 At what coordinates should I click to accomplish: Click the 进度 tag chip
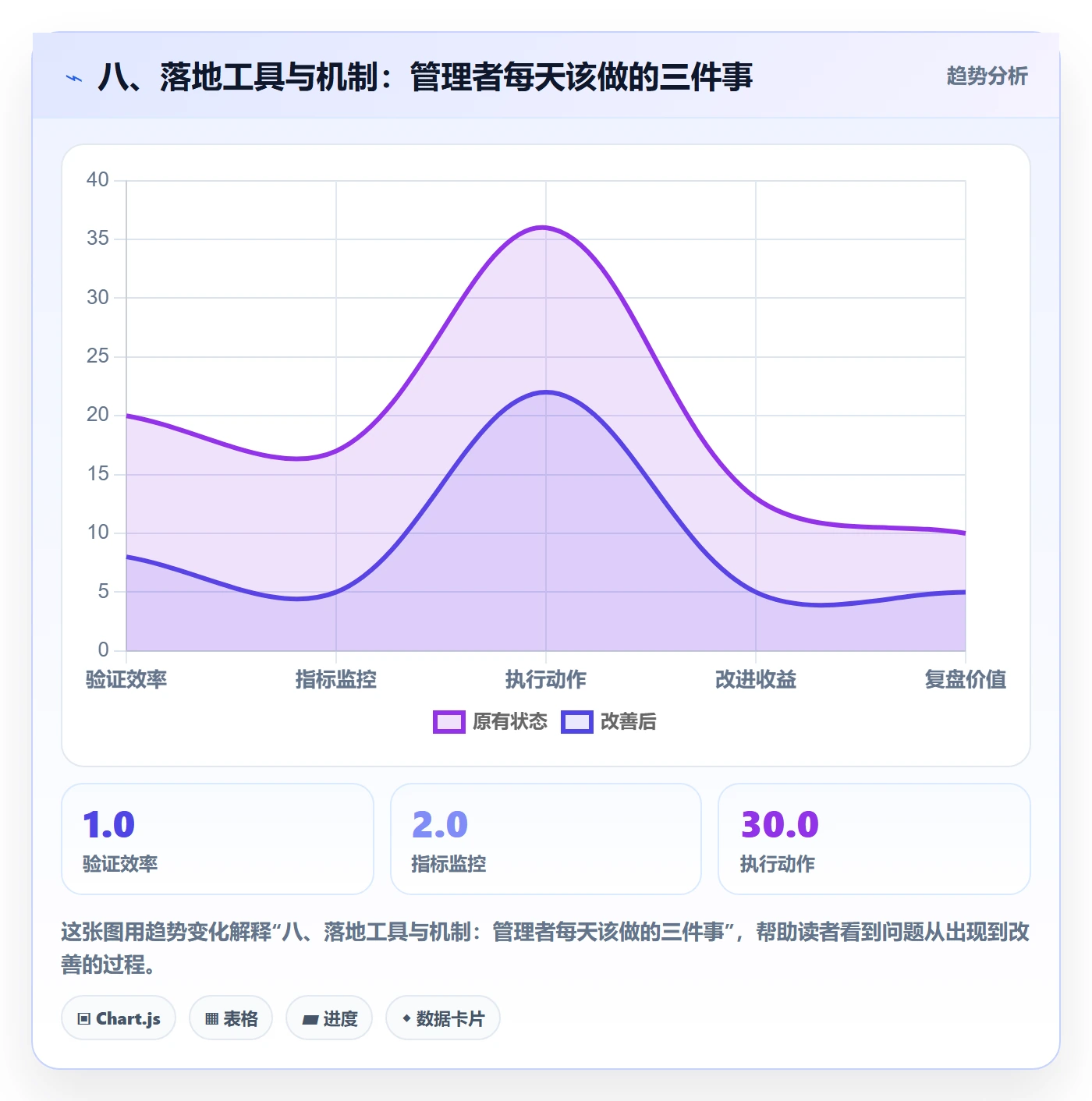(329, 1018)
